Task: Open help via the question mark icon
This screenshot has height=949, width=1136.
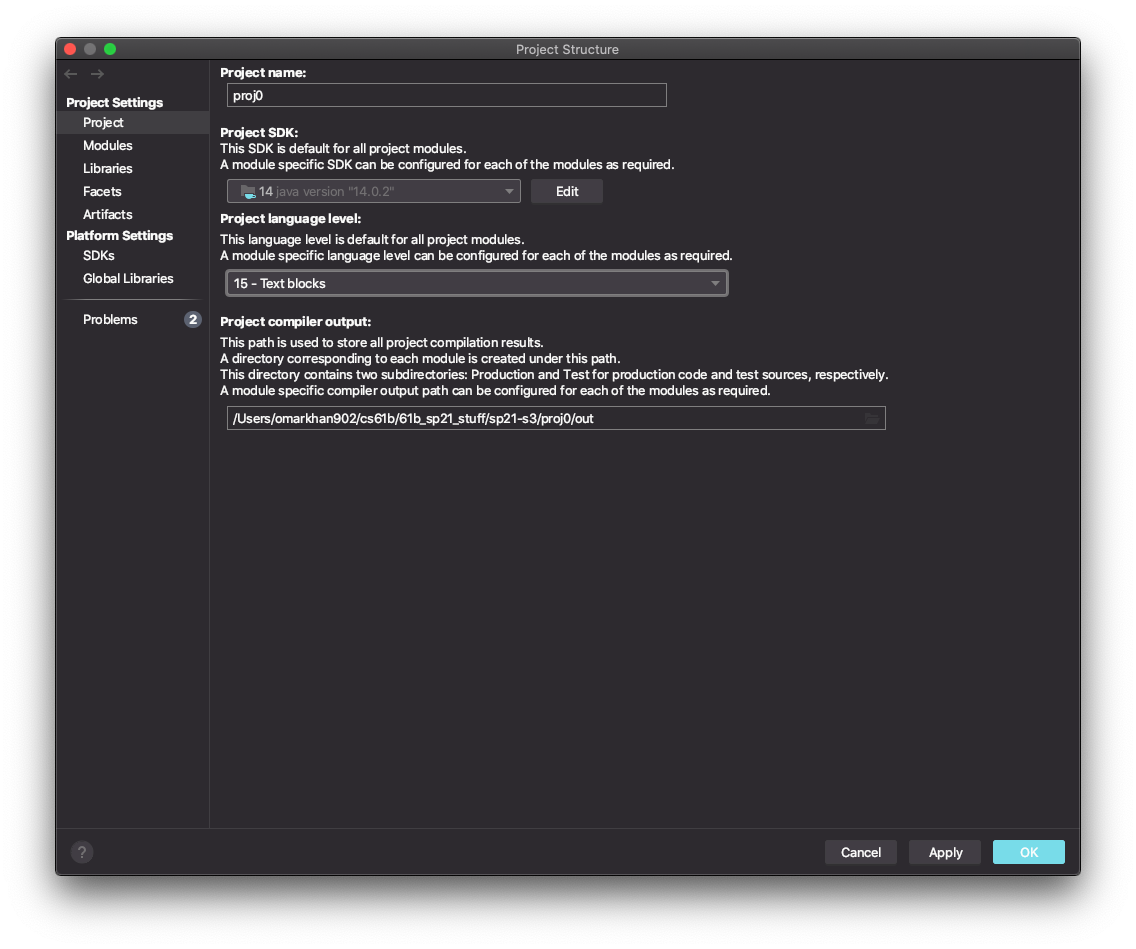Action: [x=81, y=852]
